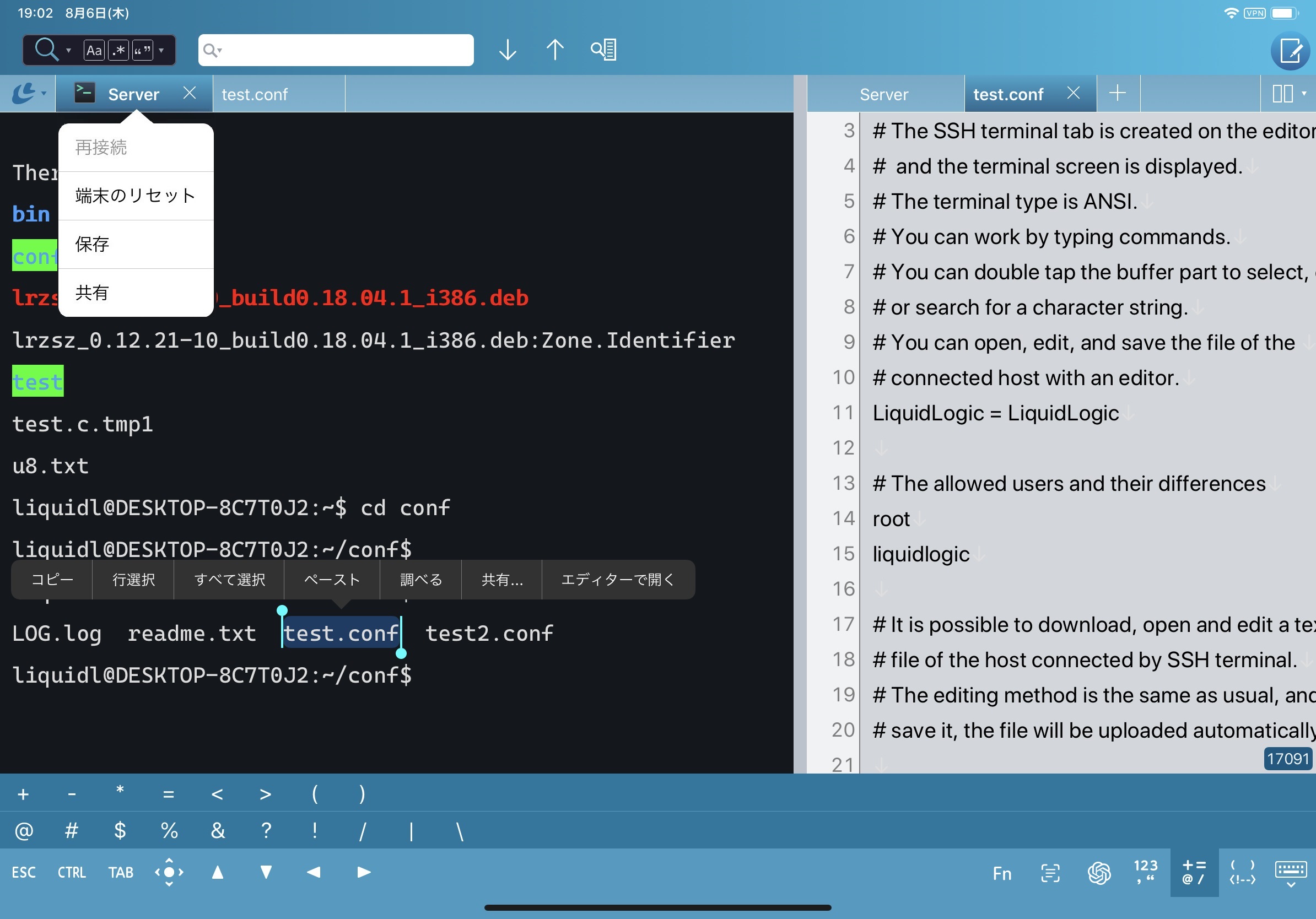Jump to previous search match arrow

point(554,51)
